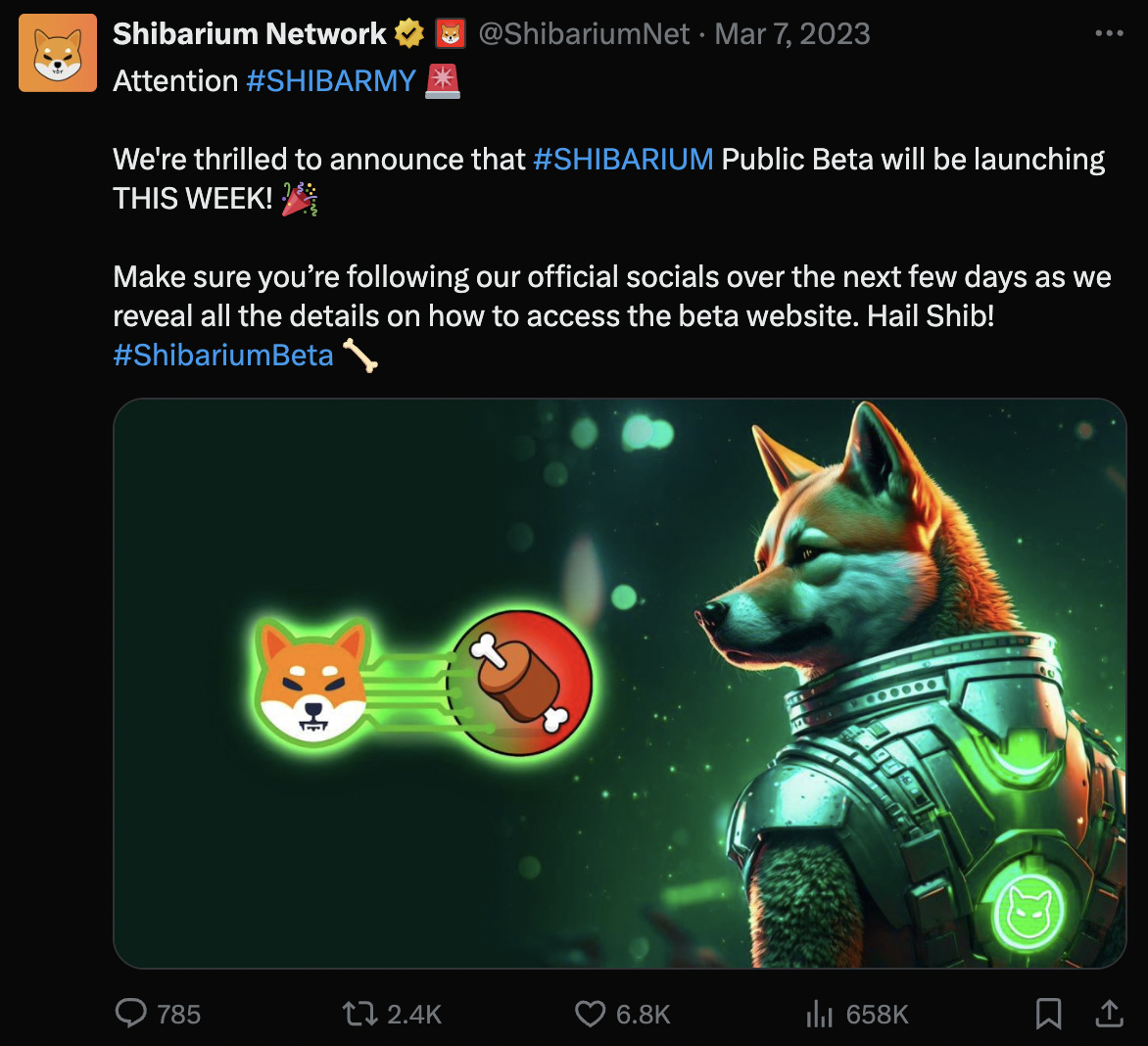Open the #SHIBARMY hashtag
The image size is (1148, 1046).
coord(331,81)
